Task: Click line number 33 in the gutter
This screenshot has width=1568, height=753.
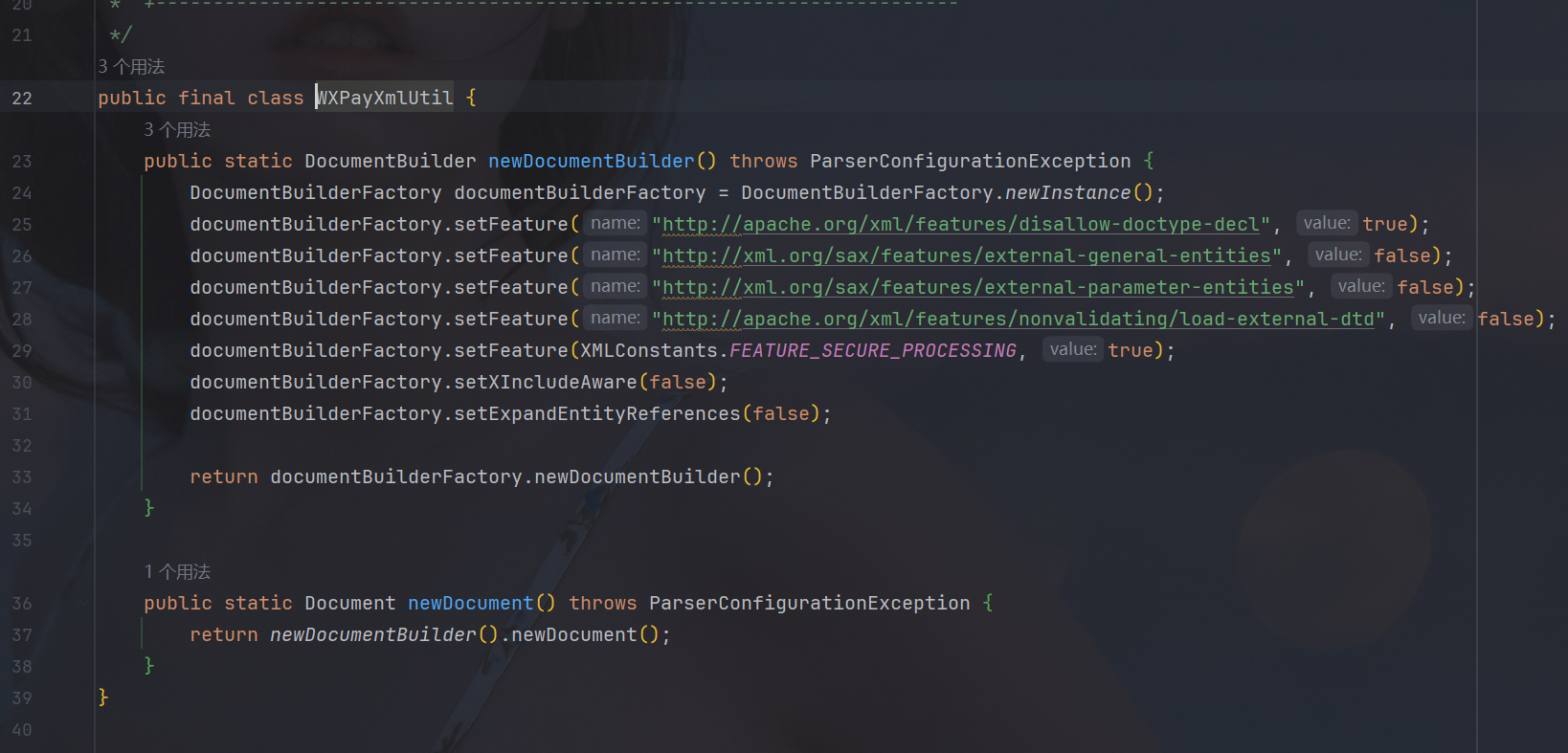Action: coord(22,477)
